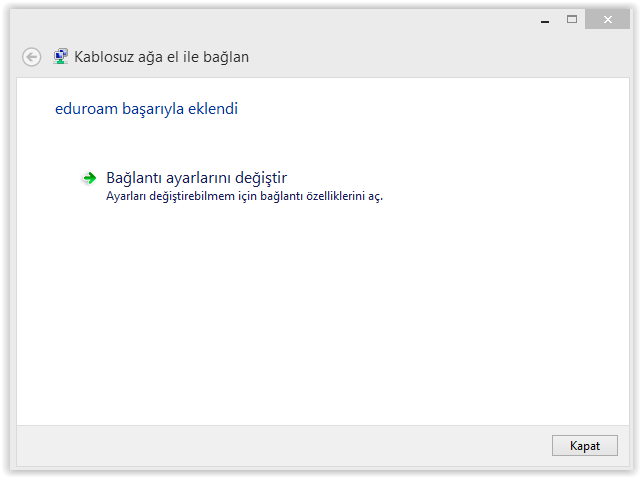
Task: Click the back arrow button
Action: point(31,57)
